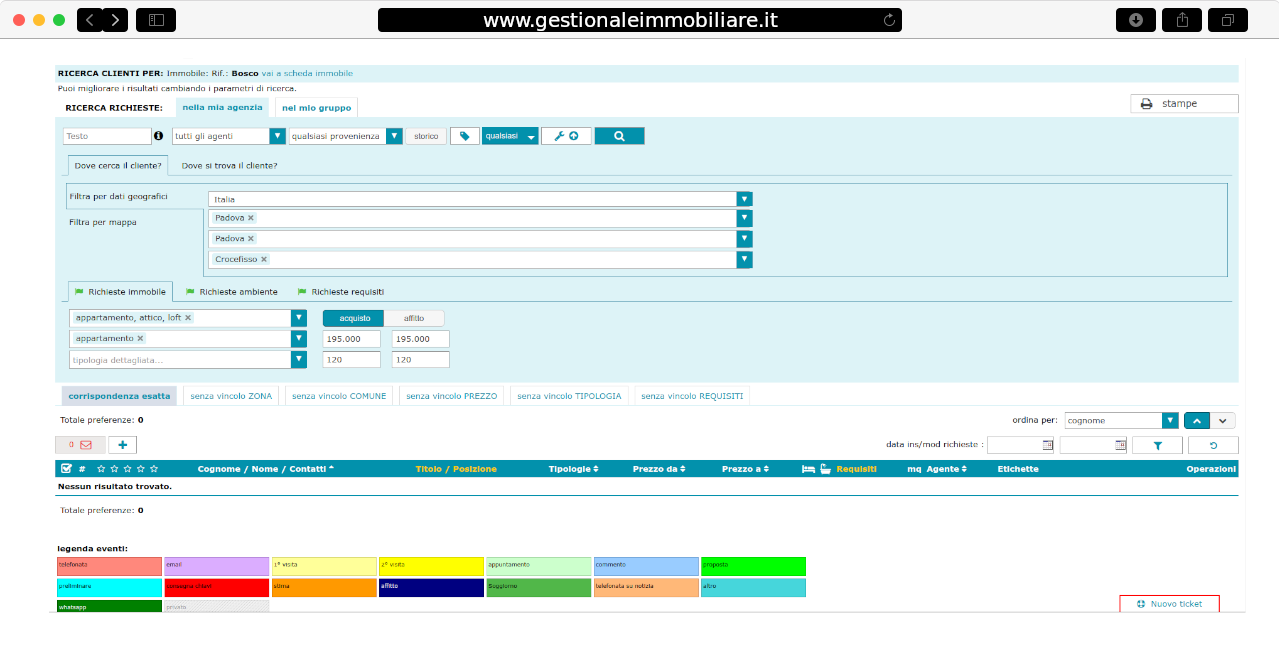Image resolution: width=1279 pixels, height=649 pixels.
Task: Click the info icon beside Testo field
Action: pos(158,136)
